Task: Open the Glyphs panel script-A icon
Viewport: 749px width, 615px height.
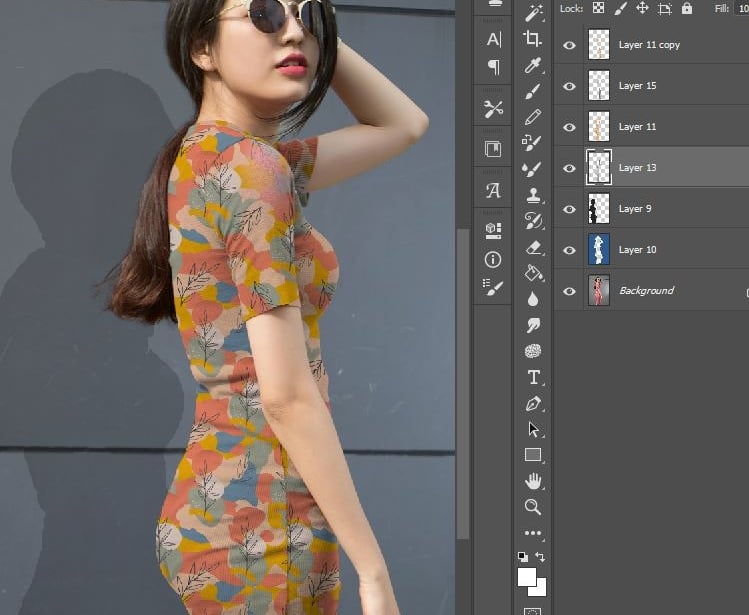Action: [493, 190]
